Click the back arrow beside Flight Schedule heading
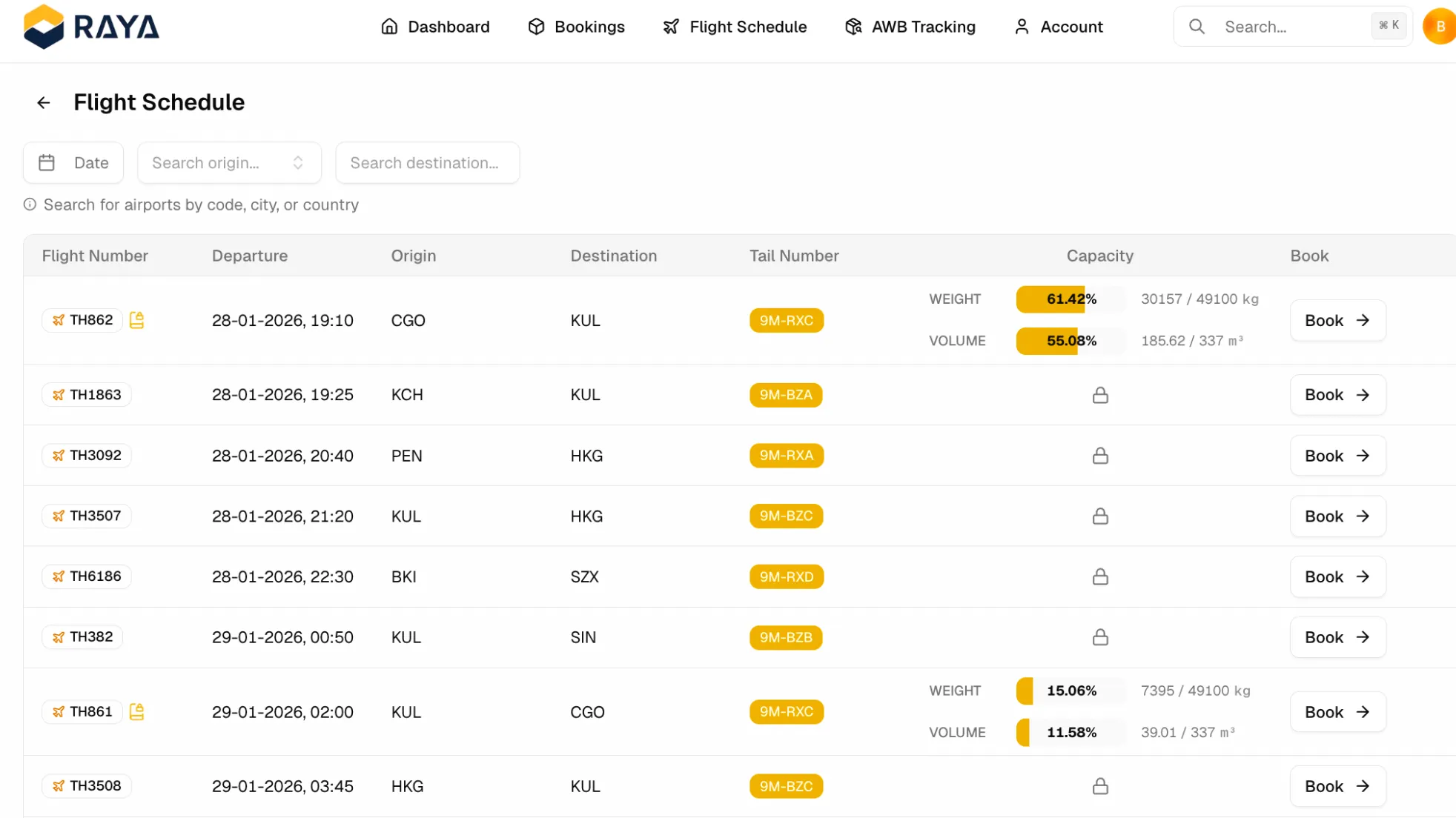 tap(43, 102)
